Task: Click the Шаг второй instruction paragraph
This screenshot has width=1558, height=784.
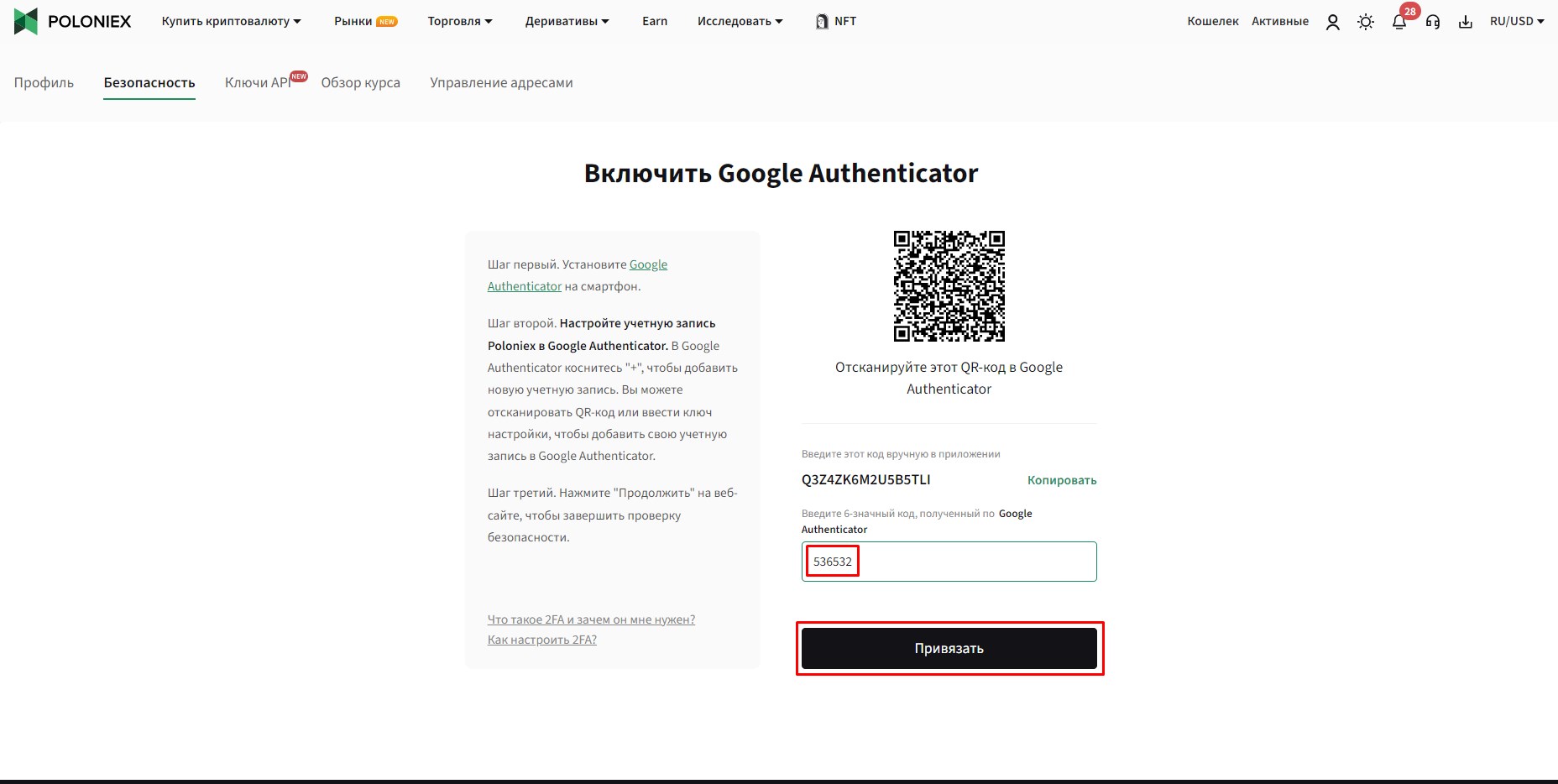Action: (613, 389)
